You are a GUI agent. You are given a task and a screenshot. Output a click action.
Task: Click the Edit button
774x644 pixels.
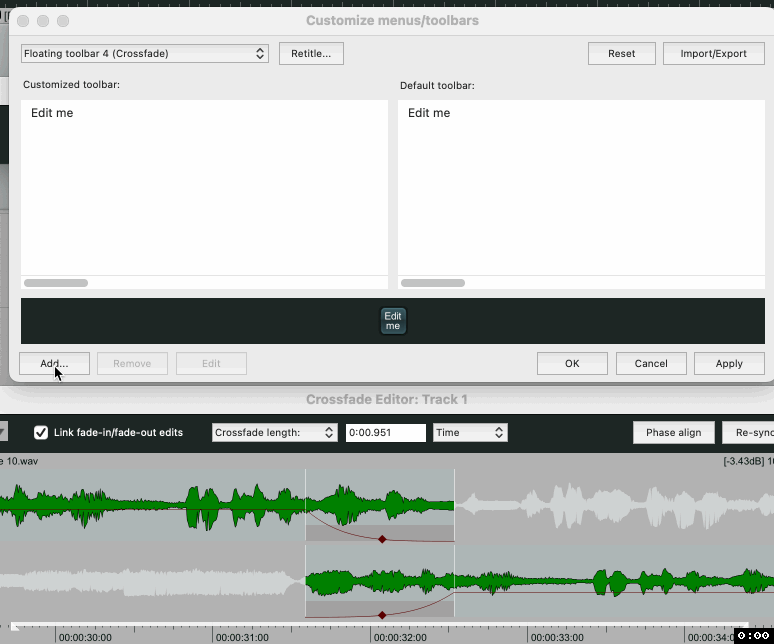(211, 363)
